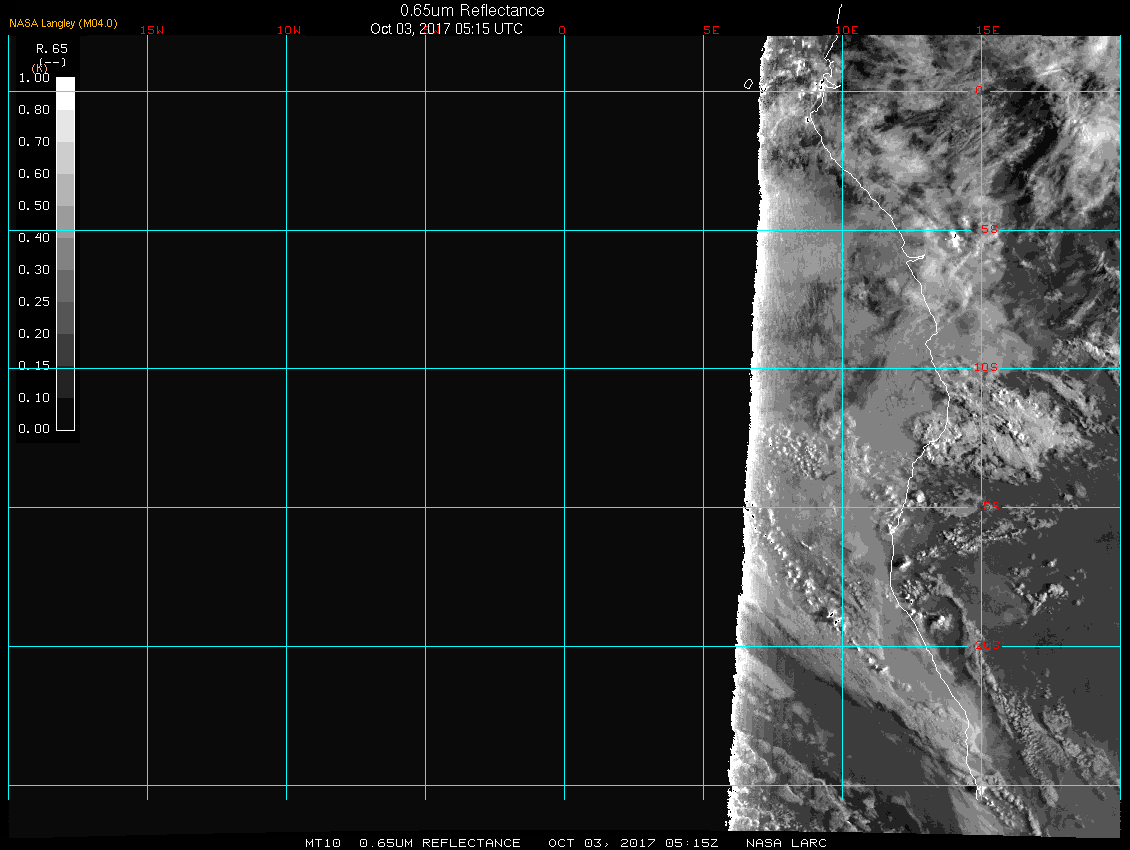Click the small island outline west of the coast
1130x850 pixels.
[x=749, y=84]
